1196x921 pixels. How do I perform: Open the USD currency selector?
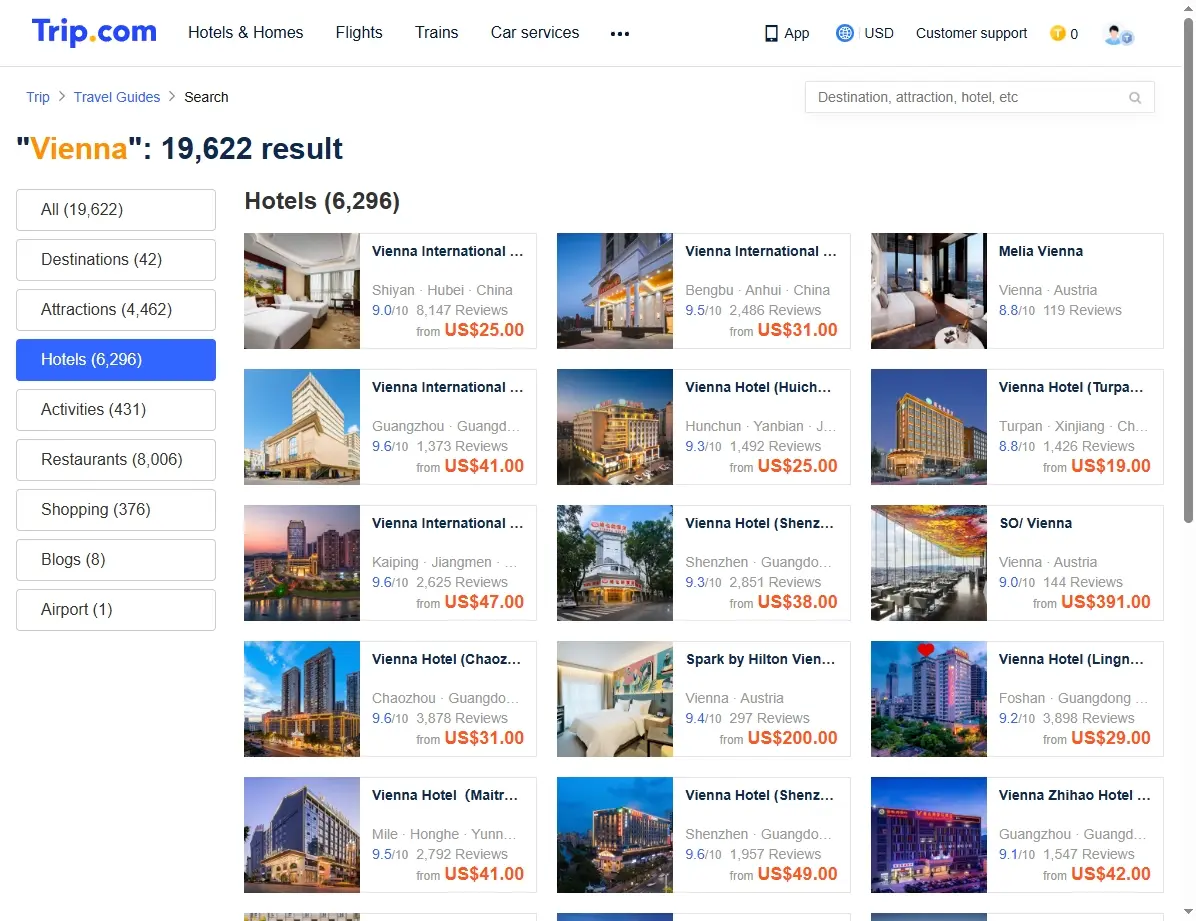878,33
